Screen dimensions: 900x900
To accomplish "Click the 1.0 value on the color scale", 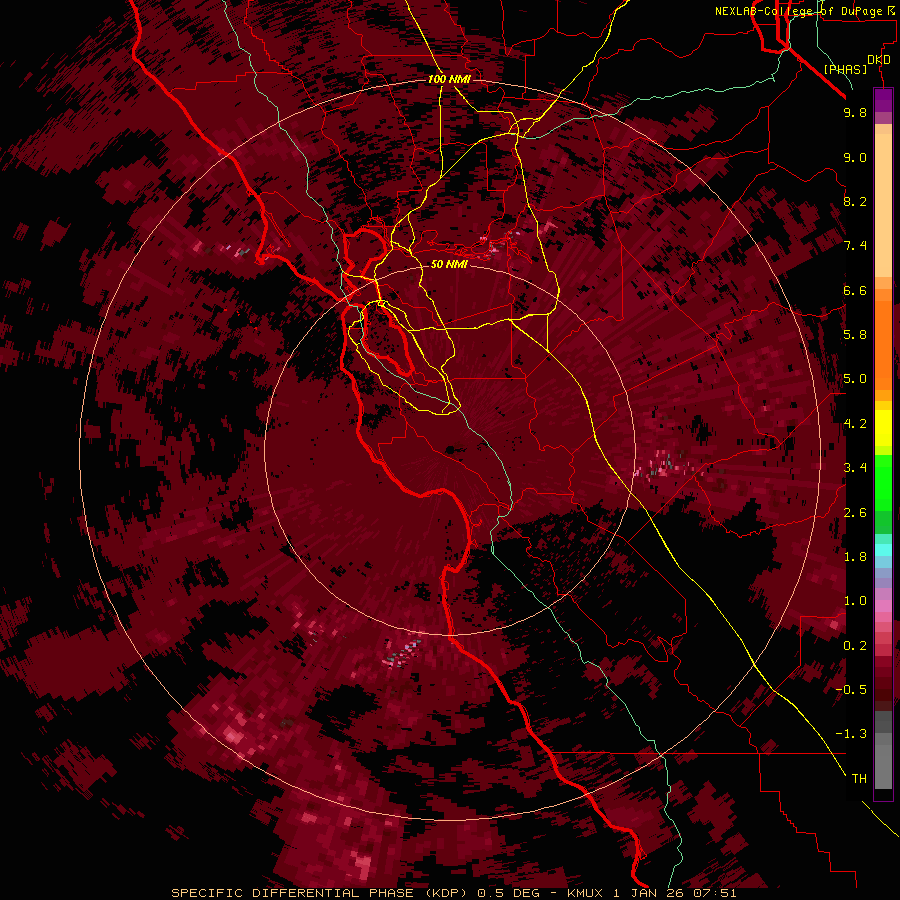I will [x=855, y=601].
